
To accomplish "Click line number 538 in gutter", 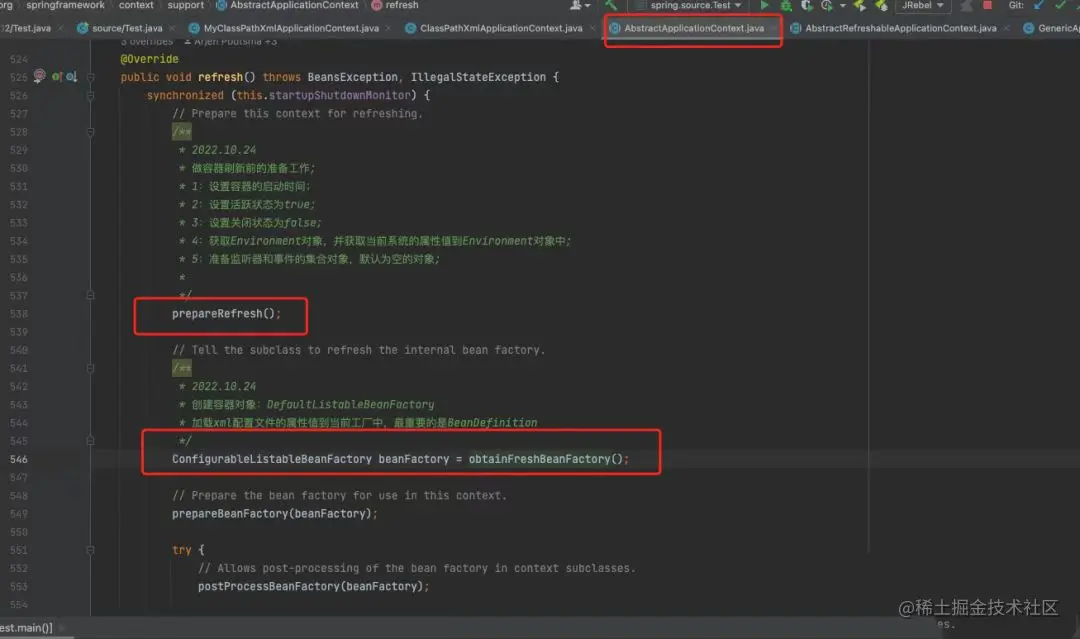I will click(19, 314).
